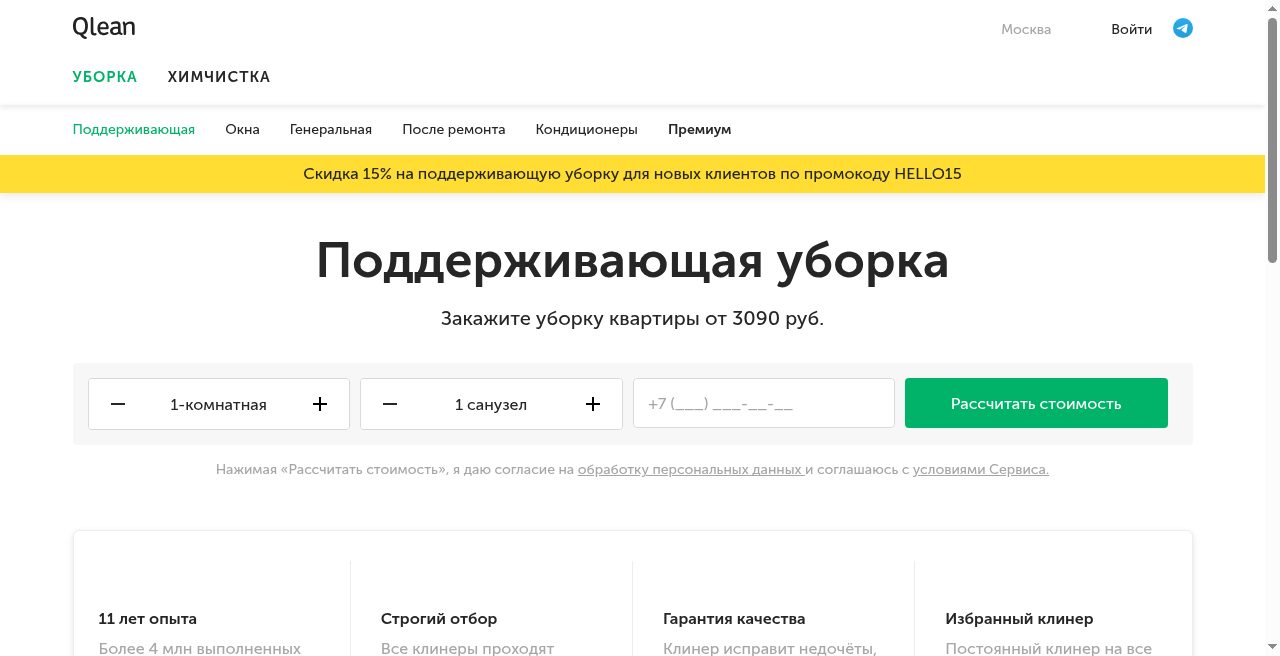The height and width of the screenshot is (656, 1280).
Task: Open the условиями Сервиса link
Action: (981, 469)
